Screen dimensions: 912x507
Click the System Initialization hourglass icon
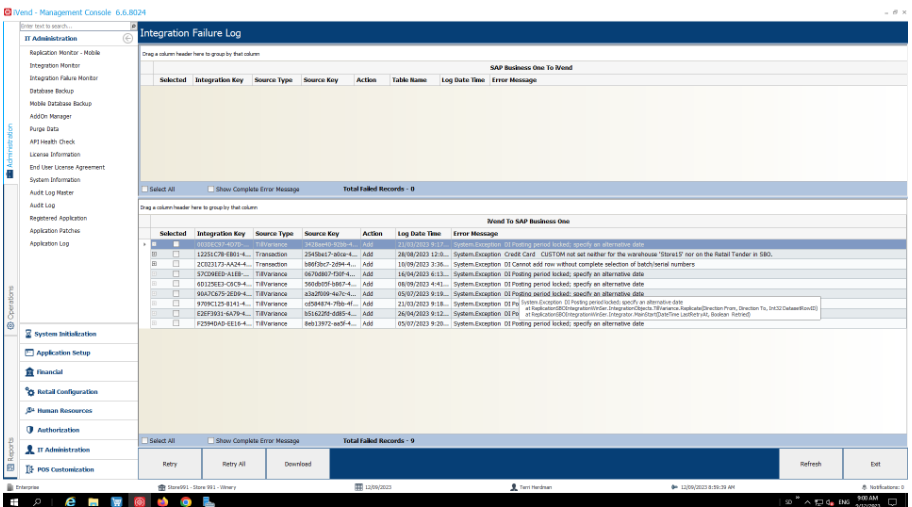tap(28, 334)
